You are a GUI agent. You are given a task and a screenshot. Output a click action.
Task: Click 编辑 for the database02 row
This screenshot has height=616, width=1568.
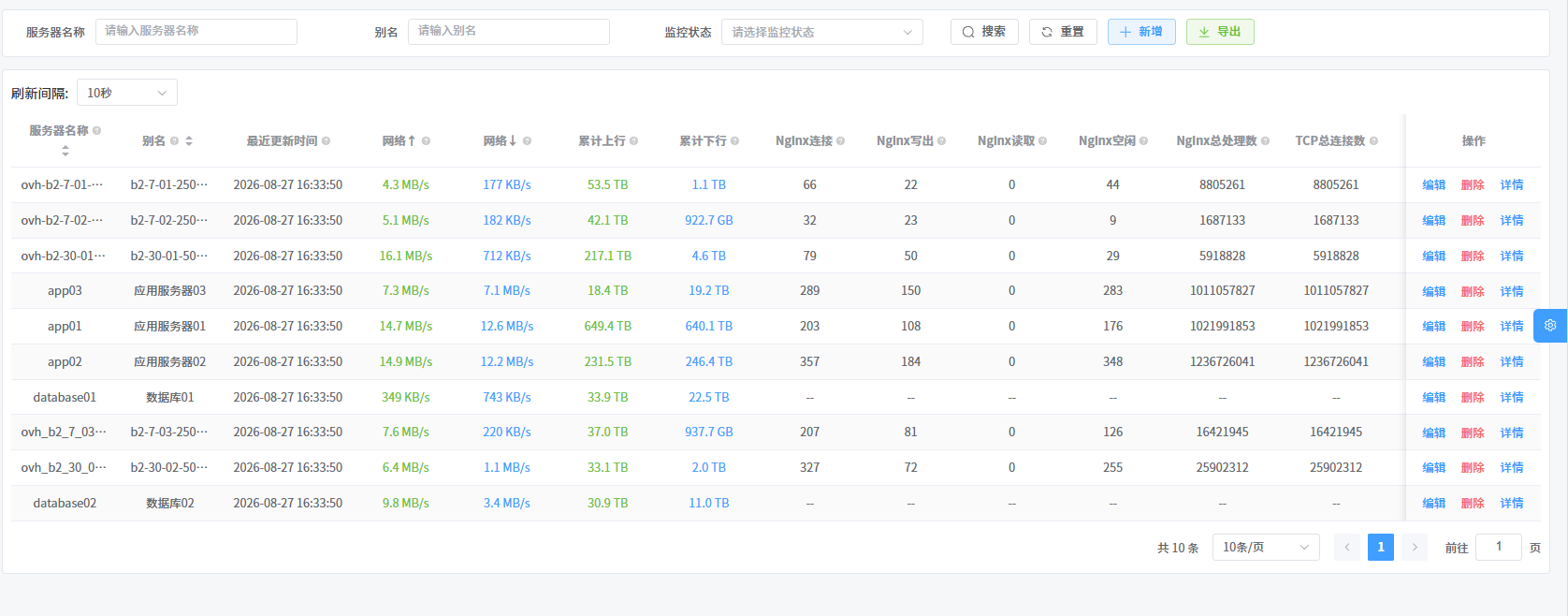(x=1434, y=504)
